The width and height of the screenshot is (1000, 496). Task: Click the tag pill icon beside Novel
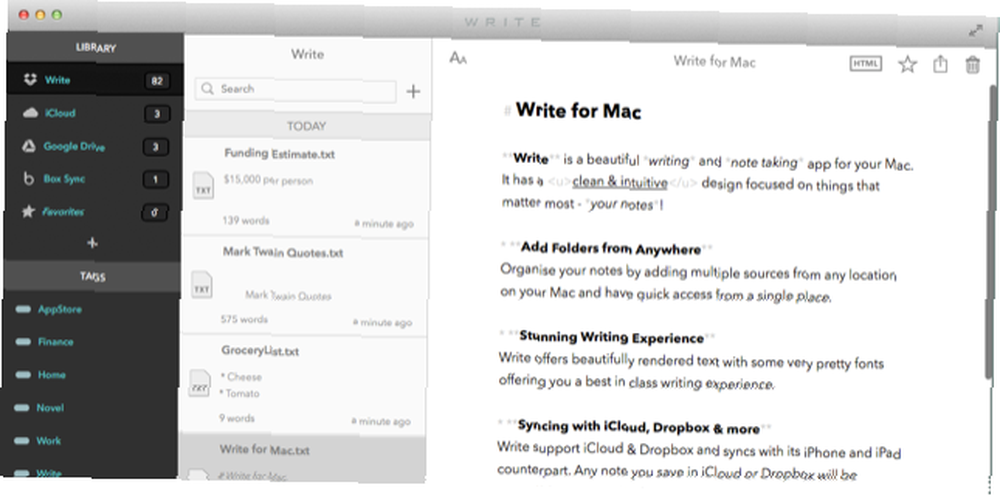pyautogui.click(x=21, y=407)
